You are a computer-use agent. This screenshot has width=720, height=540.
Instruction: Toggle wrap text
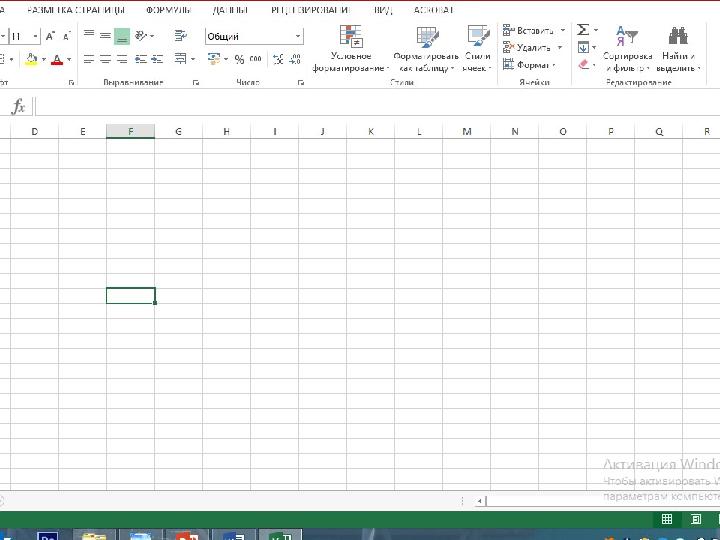click(x=180, y=35)
